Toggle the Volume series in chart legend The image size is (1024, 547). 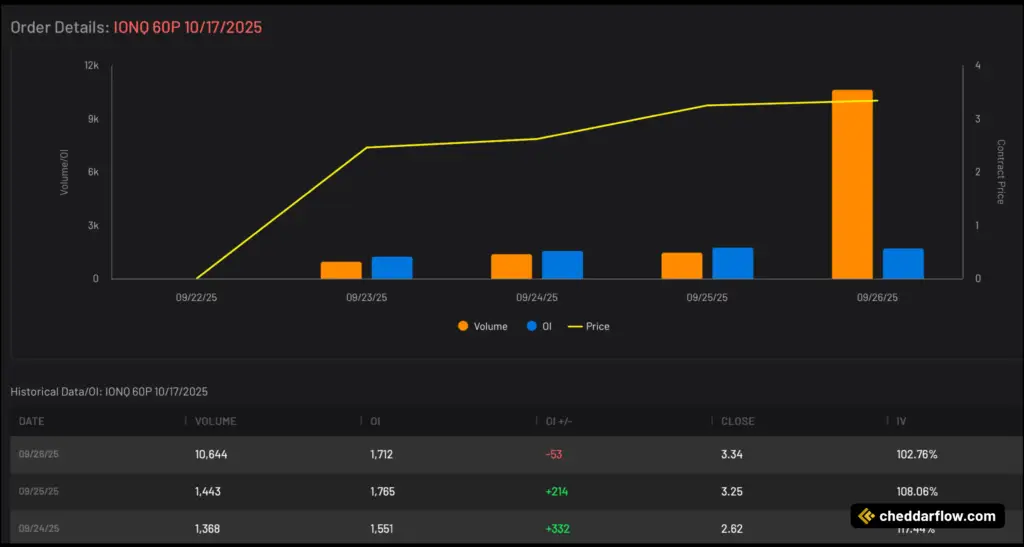483,326
